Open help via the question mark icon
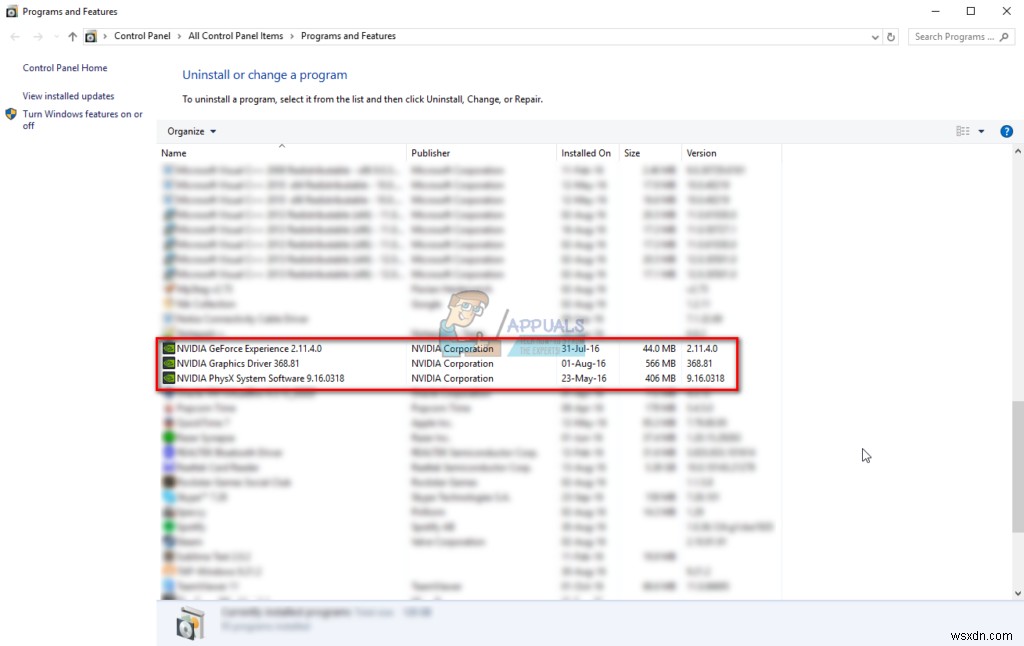The image size is (1024, 646). (1006, 131)
